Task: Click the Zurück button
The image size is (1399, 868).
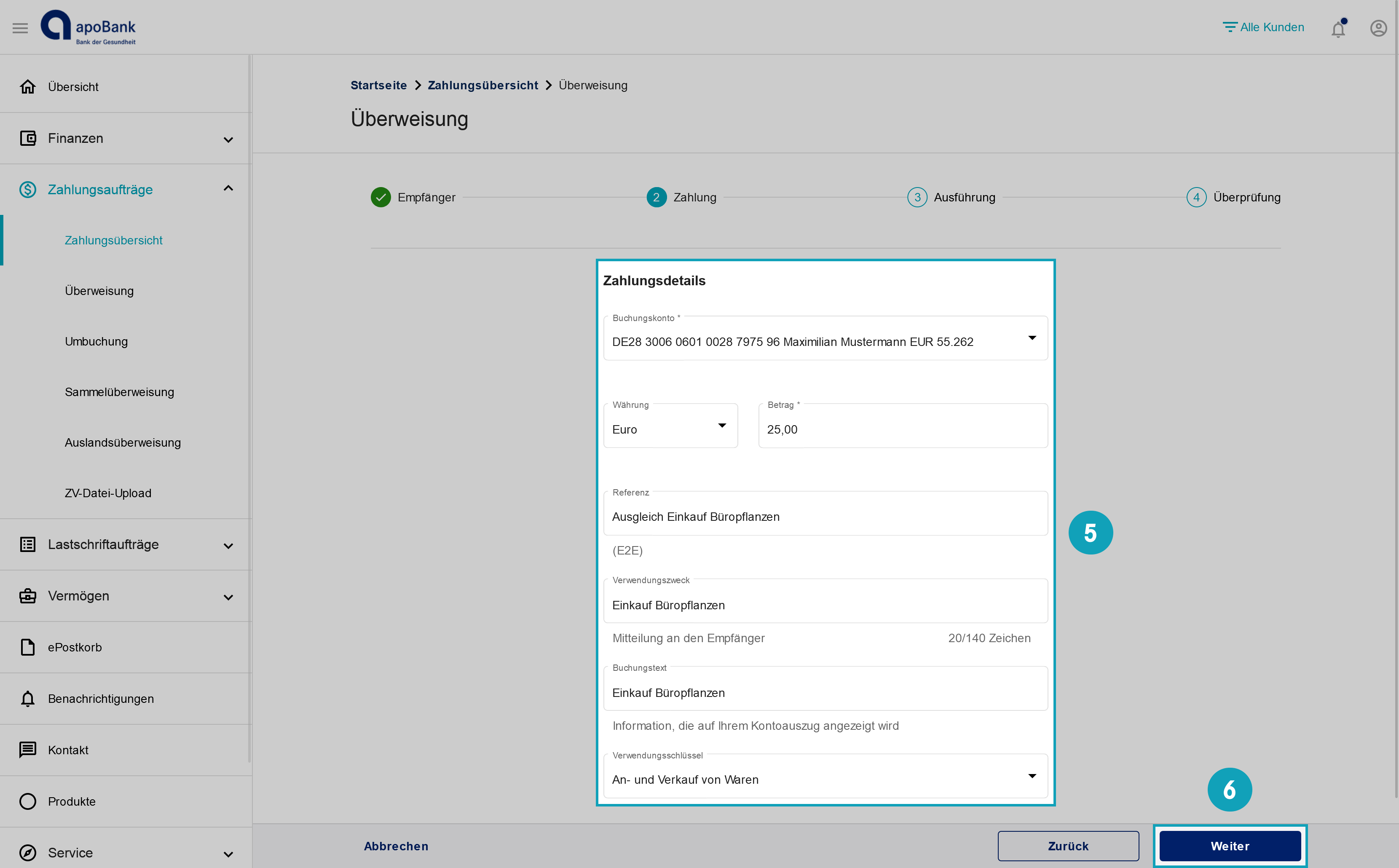Action: [x=1068, y=846]
